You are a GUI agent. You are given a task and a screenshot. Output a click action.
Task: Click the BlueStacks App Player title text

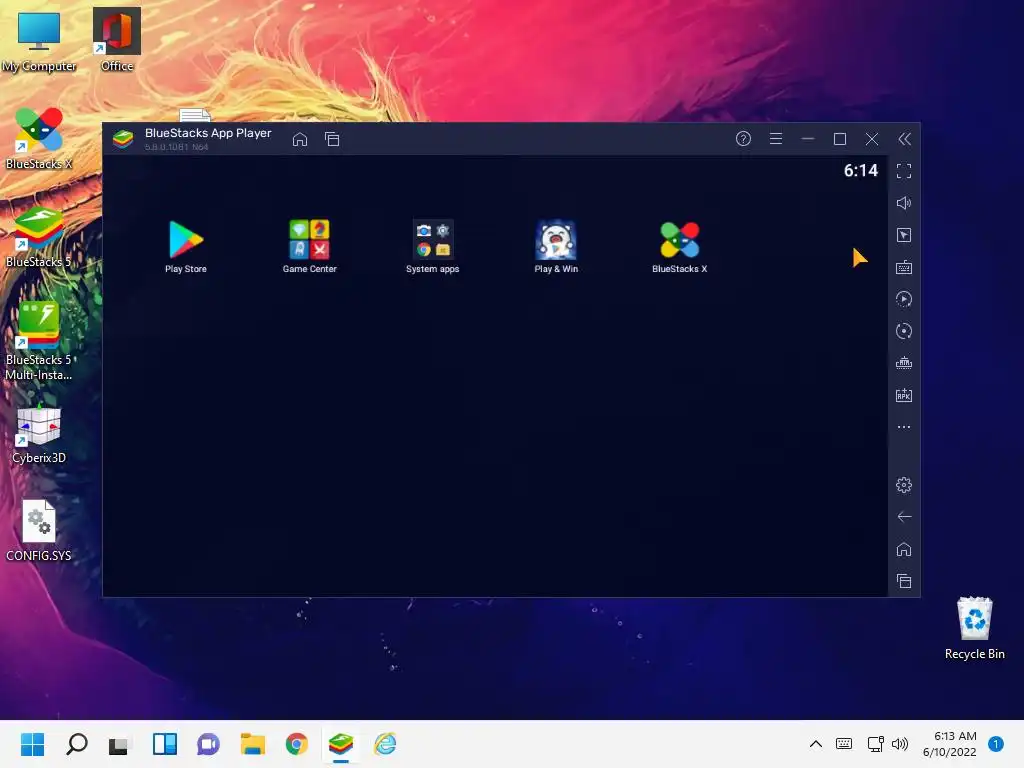(x=208, y=133)
